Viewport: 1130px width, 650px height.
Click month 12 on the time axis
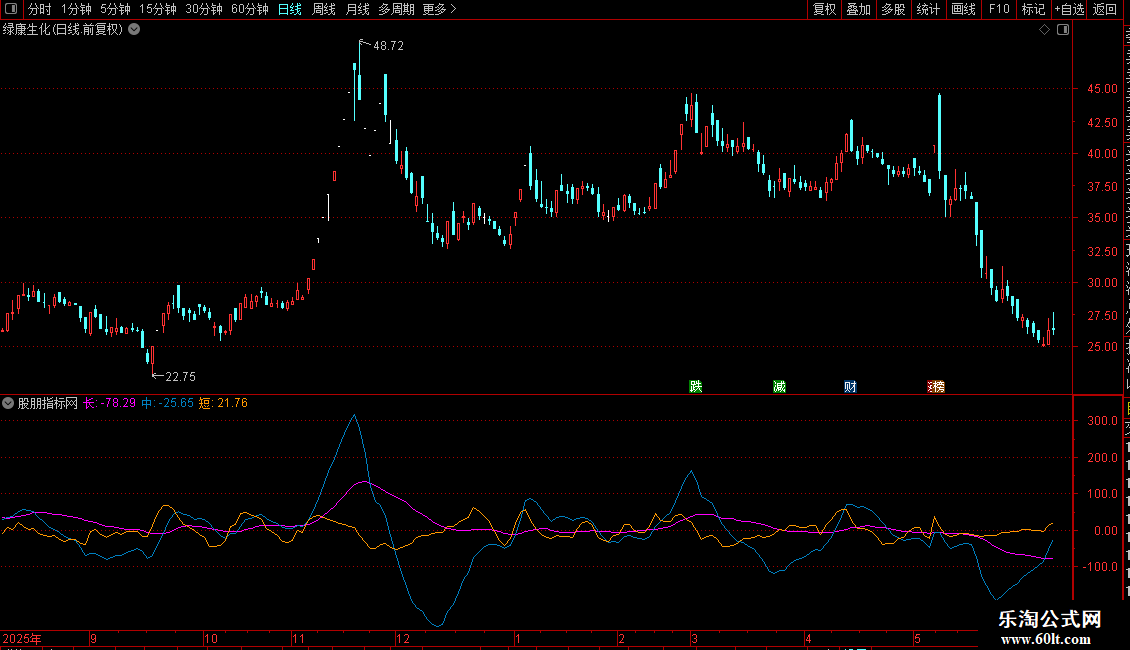(x=403, y=639)
